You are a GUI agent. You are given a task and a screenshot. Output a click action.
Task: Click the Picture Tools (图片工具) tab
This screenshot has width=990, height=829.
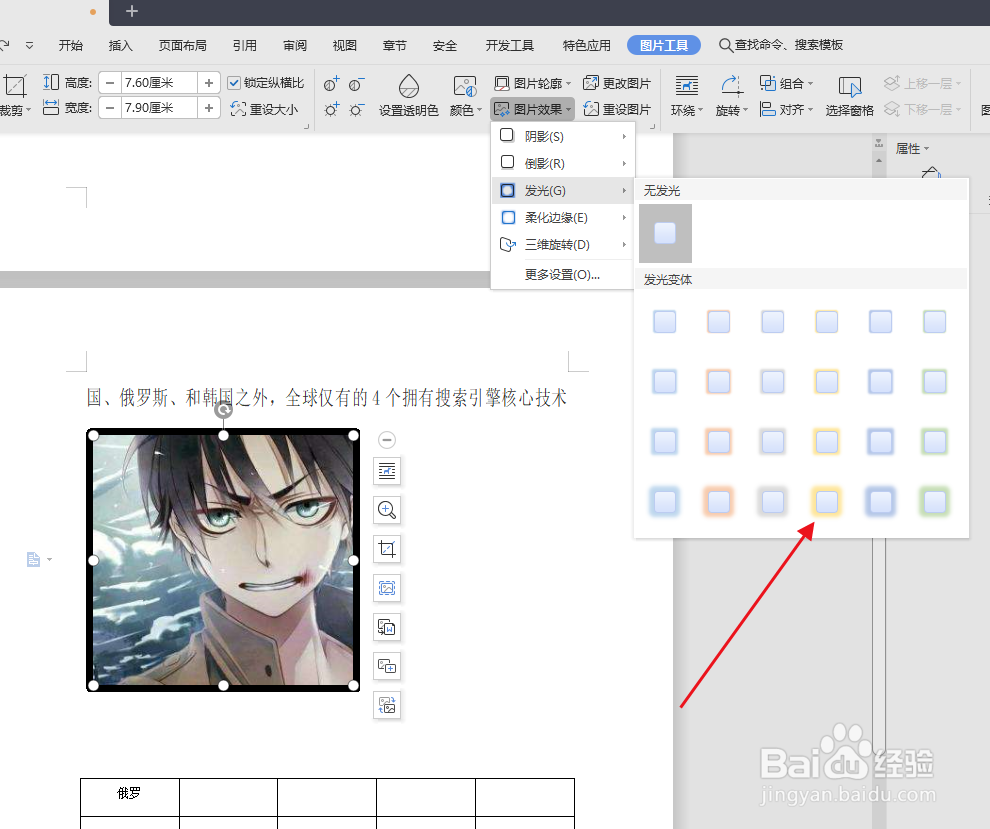pos(664,45)
